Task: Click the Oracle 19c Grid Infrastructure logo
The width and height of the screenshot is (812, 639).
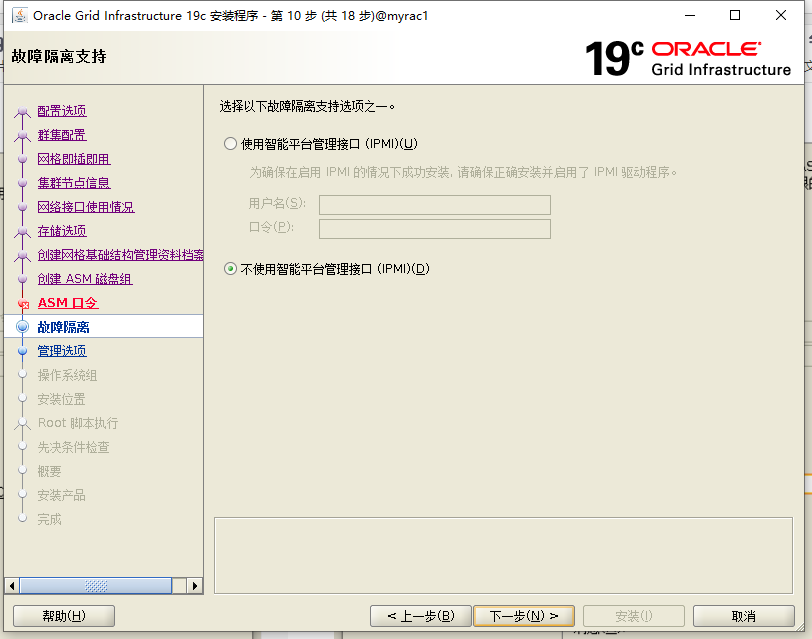Action: click(x=688, y=59)
